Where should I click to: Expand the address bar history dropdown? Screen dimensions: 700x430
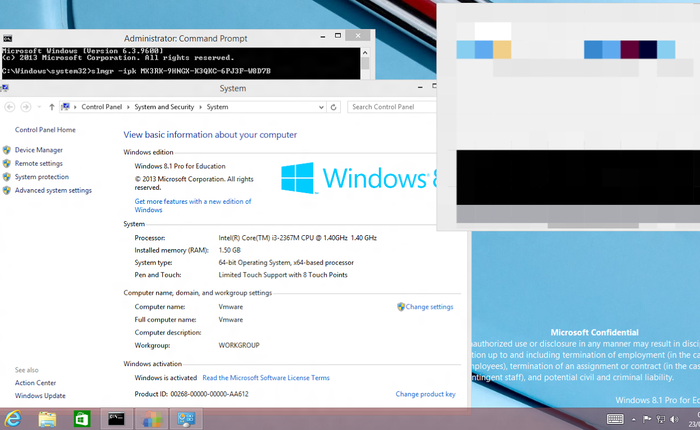pos(321,107)
